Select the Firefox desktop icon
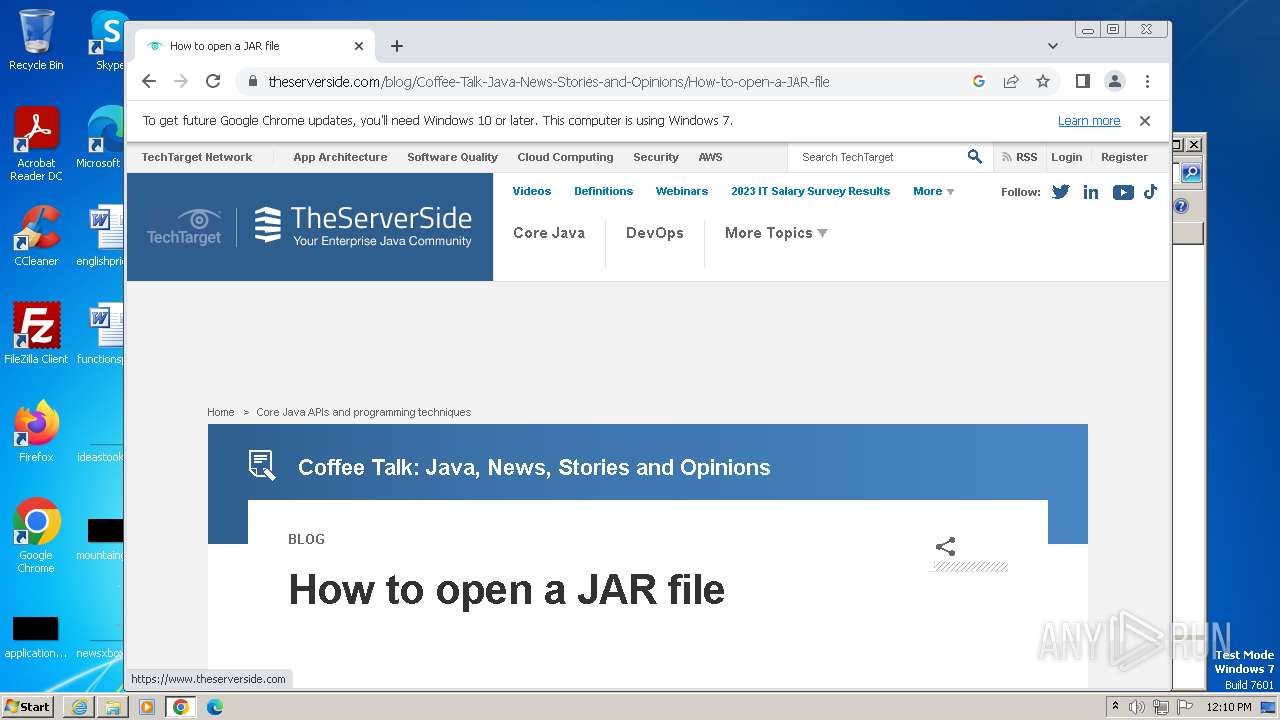This screenshot has width=1280, height=720. 36,431
